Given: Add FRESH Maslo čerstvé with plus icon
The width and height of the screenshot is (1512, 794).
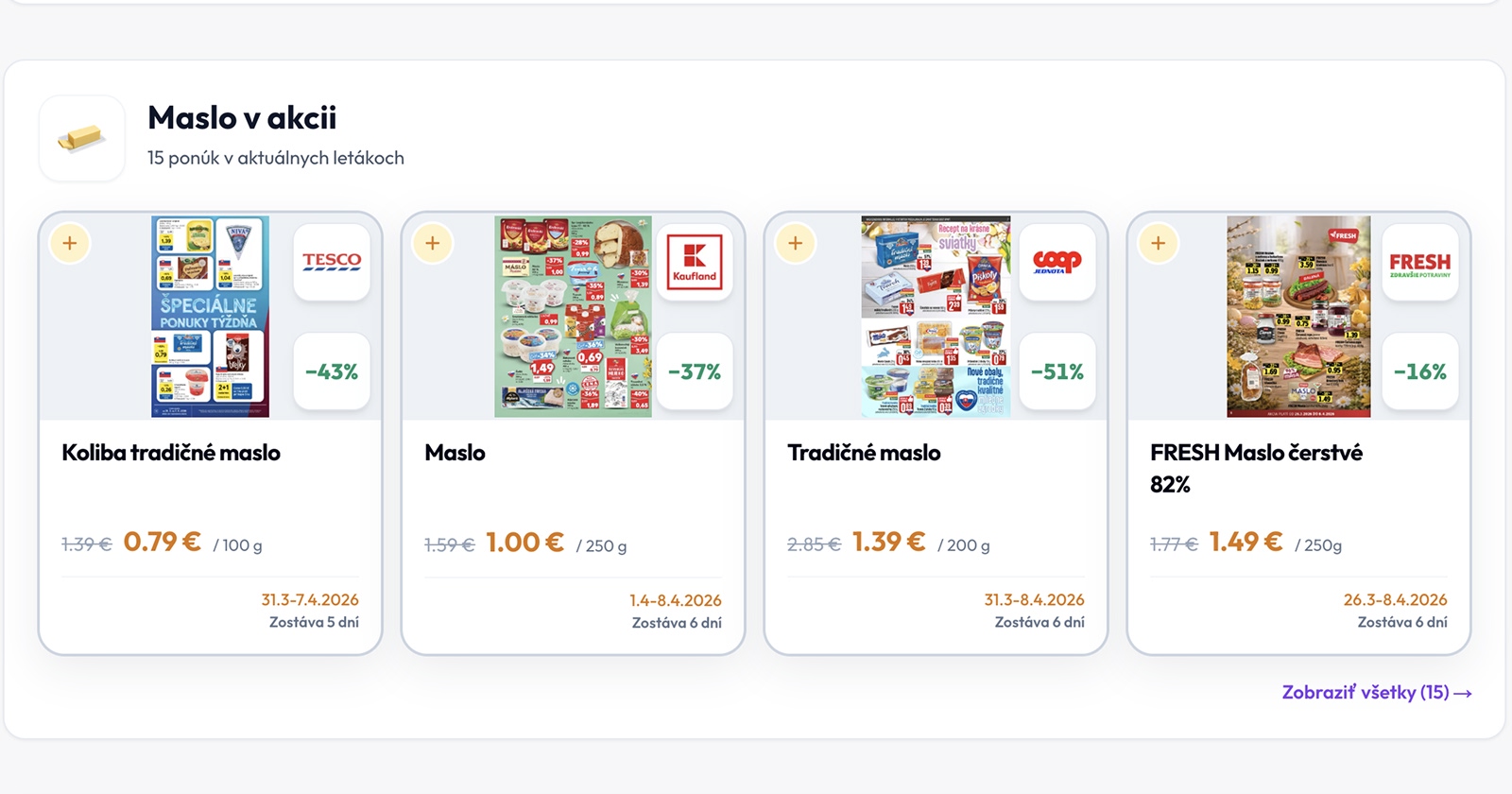Looking at the screenshot, I should click(x=1159, y=243).
